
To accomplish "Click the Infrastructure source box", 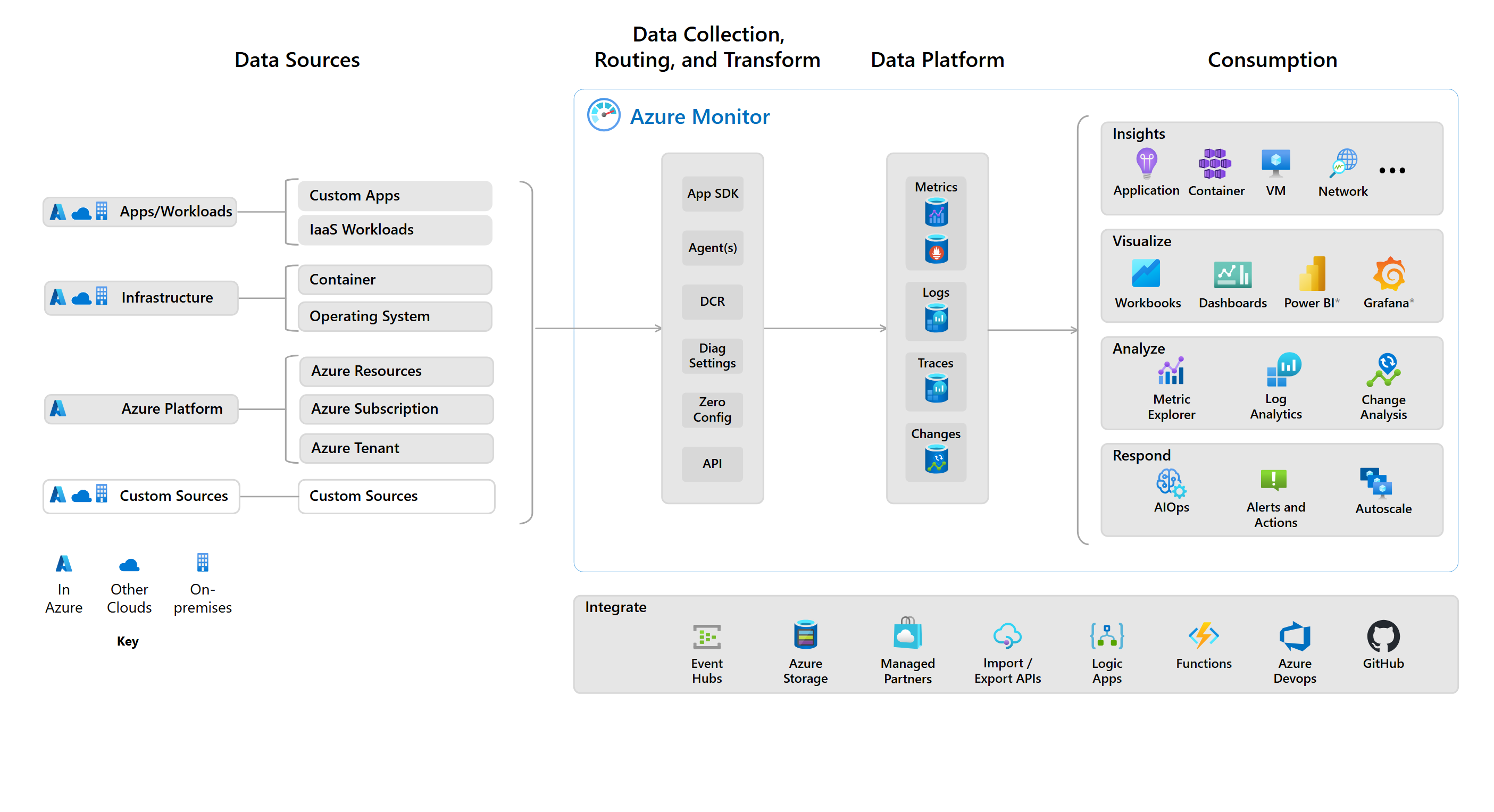I will [x=141, y=298].
